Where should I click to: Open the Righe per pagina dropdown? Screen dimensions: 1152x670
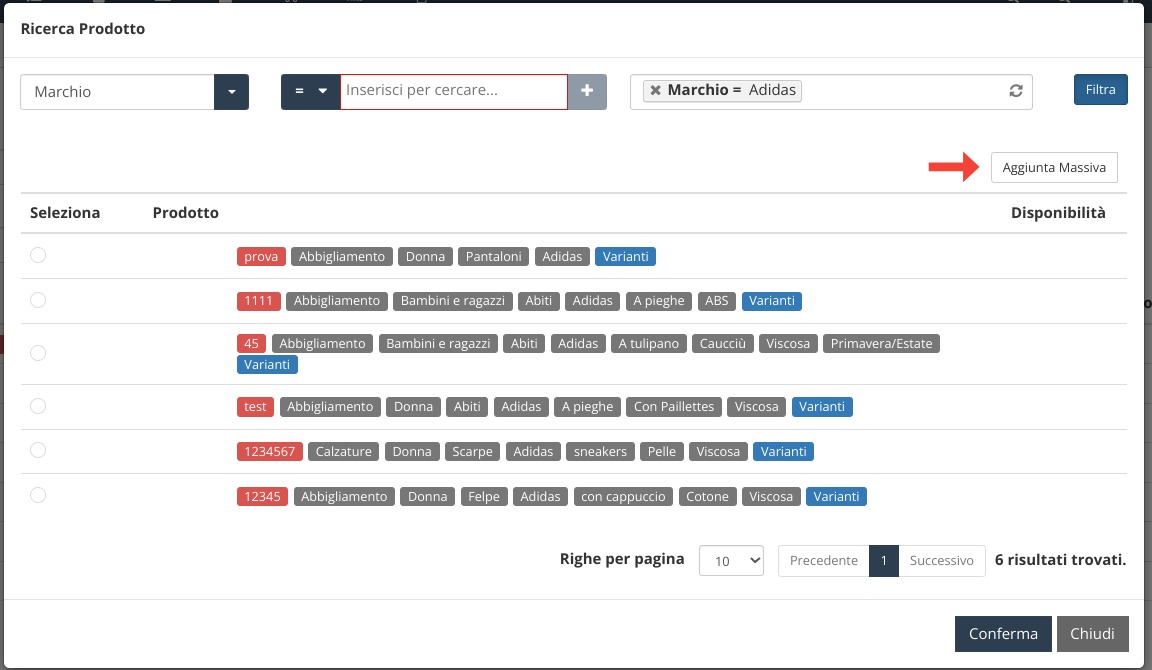click(731, 561)
